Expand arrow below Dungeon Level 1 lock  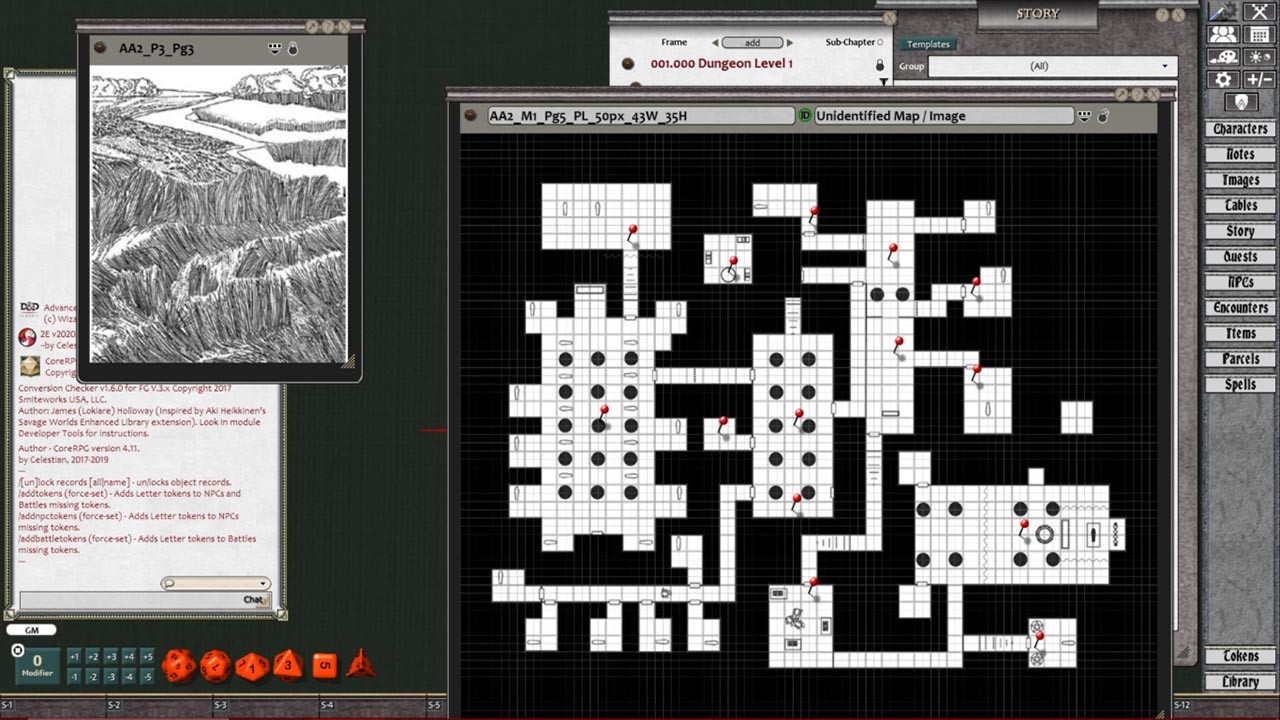coord(882,82)
